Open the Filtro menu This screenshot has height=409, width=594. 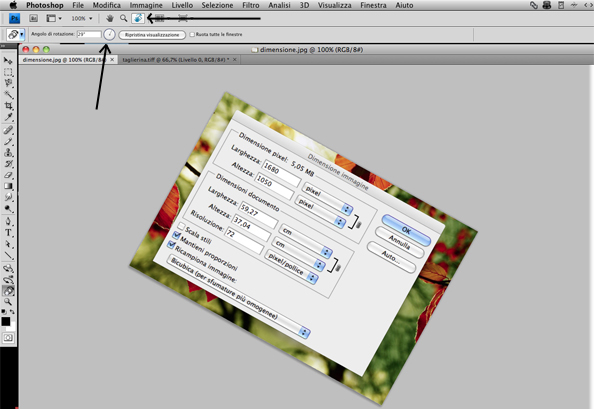(251, 5)
